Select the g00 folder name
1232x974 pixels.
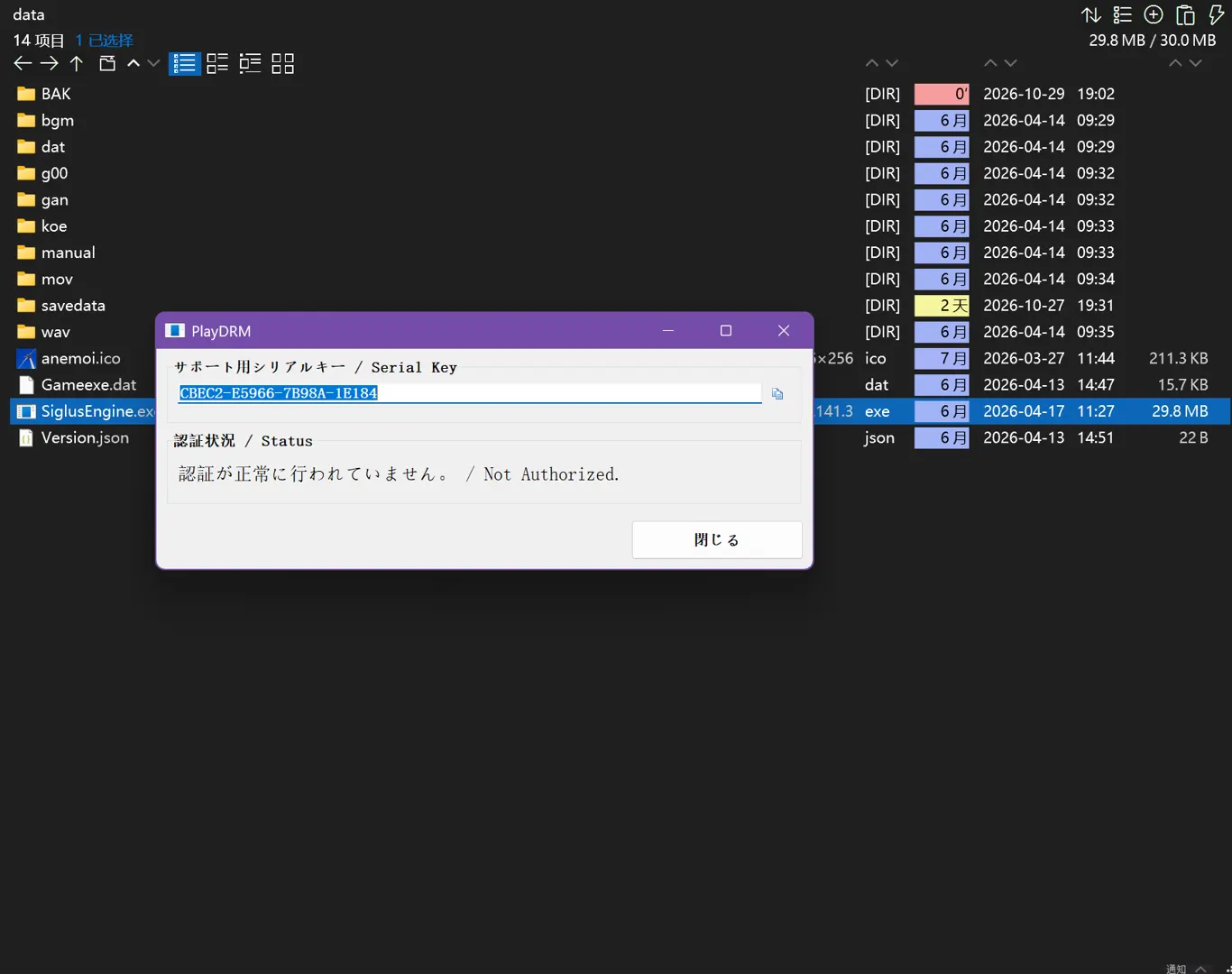[54, 174]
